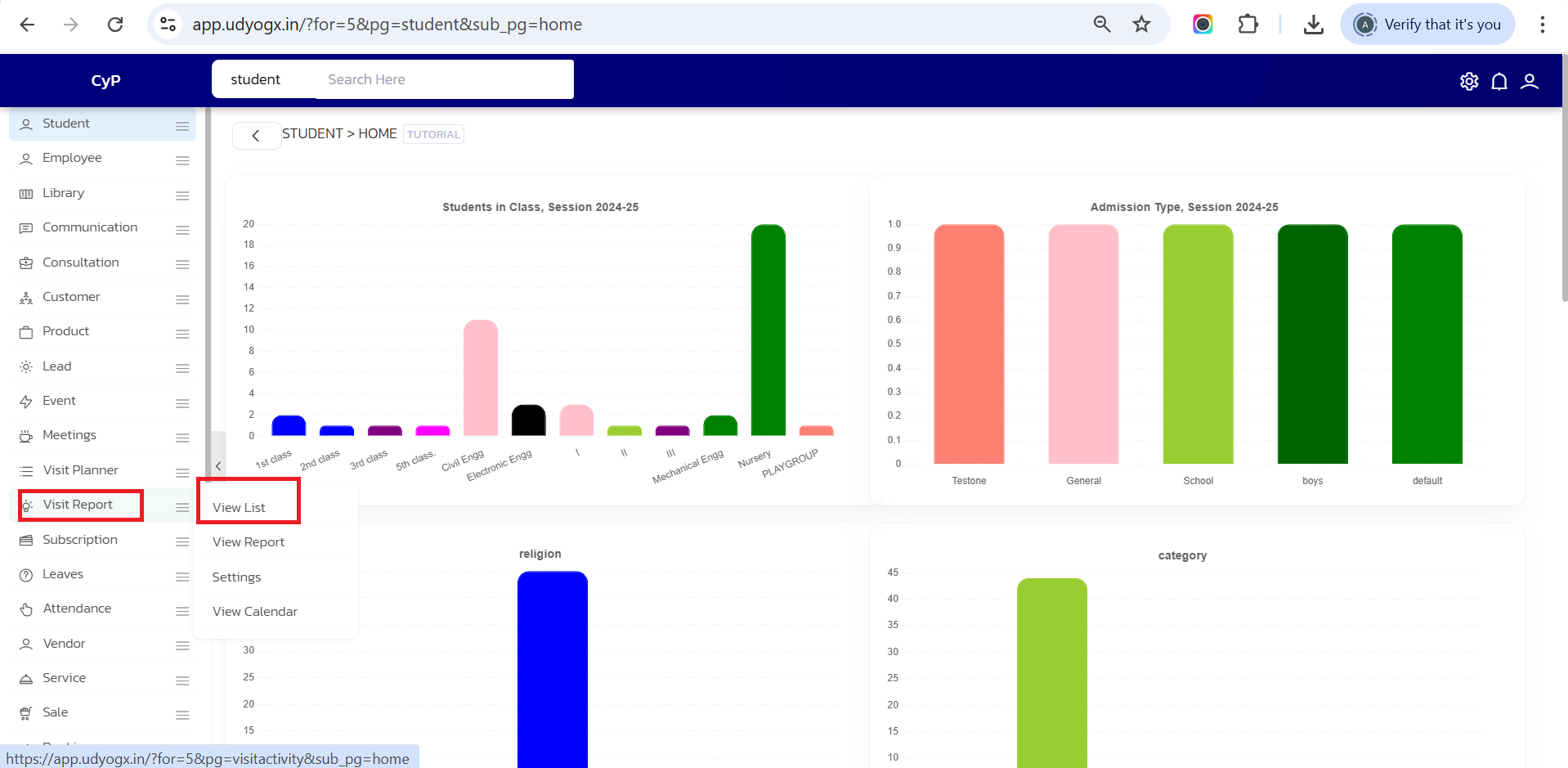Choose View Calendar in the submenu

click(x=255, y=612)
